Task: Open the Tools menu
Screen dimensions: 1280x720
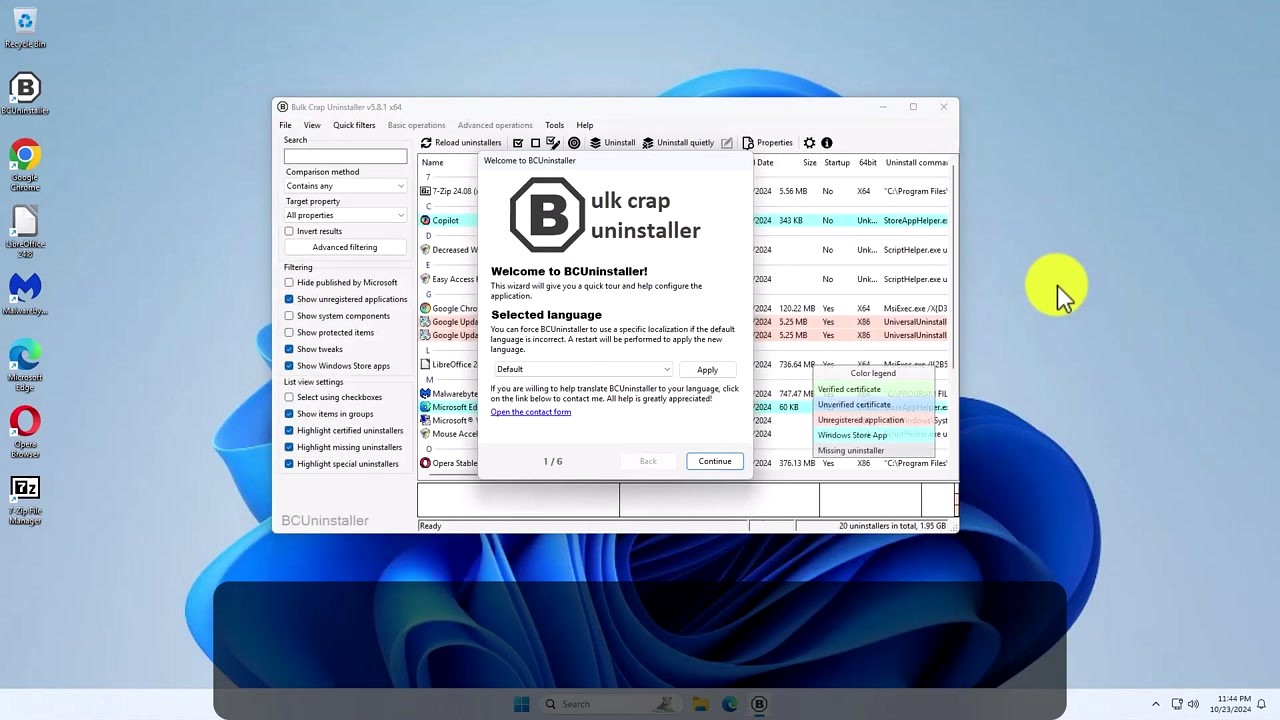Action: click(554, 125)
